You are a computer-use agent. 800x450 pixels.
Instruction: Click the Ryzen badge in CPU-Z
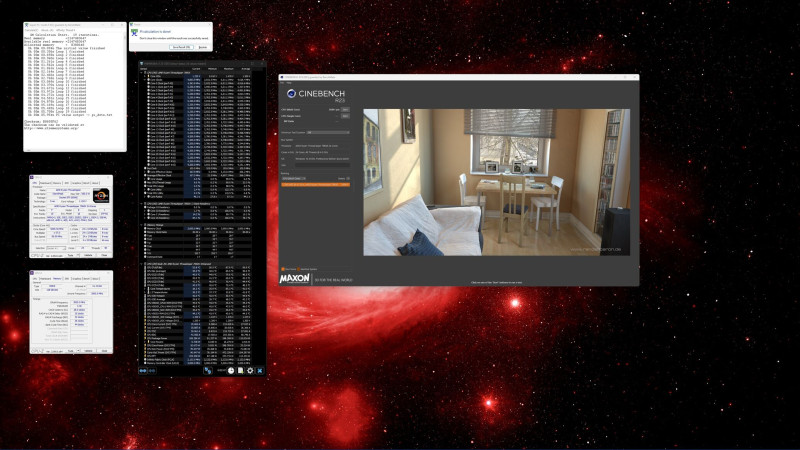point(101,196)
